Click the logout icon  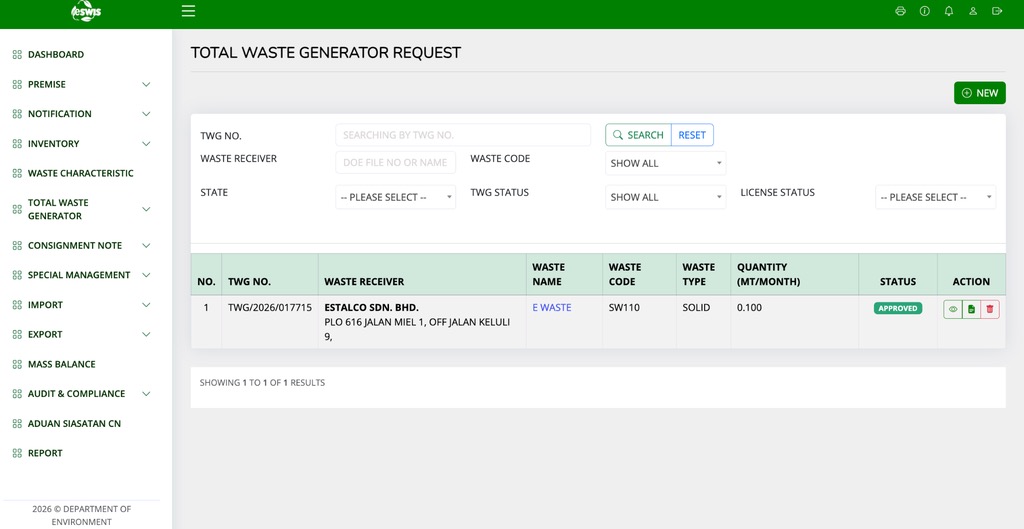tap(997, 11)
